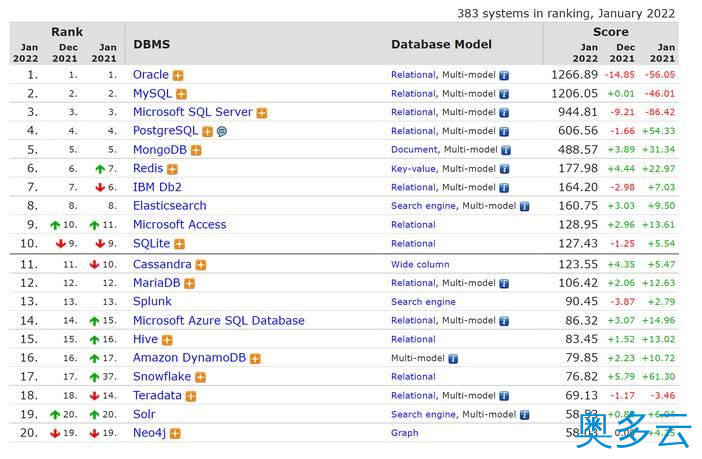Open the Neo4j link

[150, 433]
